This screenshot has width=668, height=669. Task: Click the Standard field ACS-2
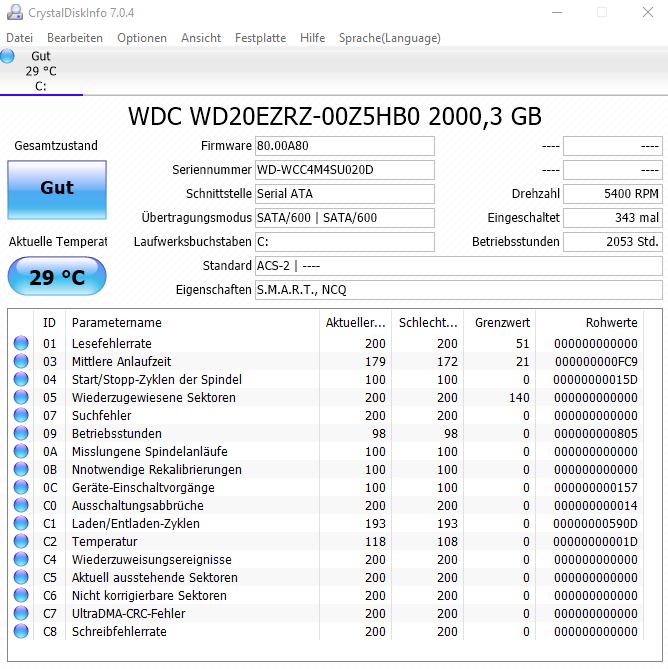pos(459,266)
